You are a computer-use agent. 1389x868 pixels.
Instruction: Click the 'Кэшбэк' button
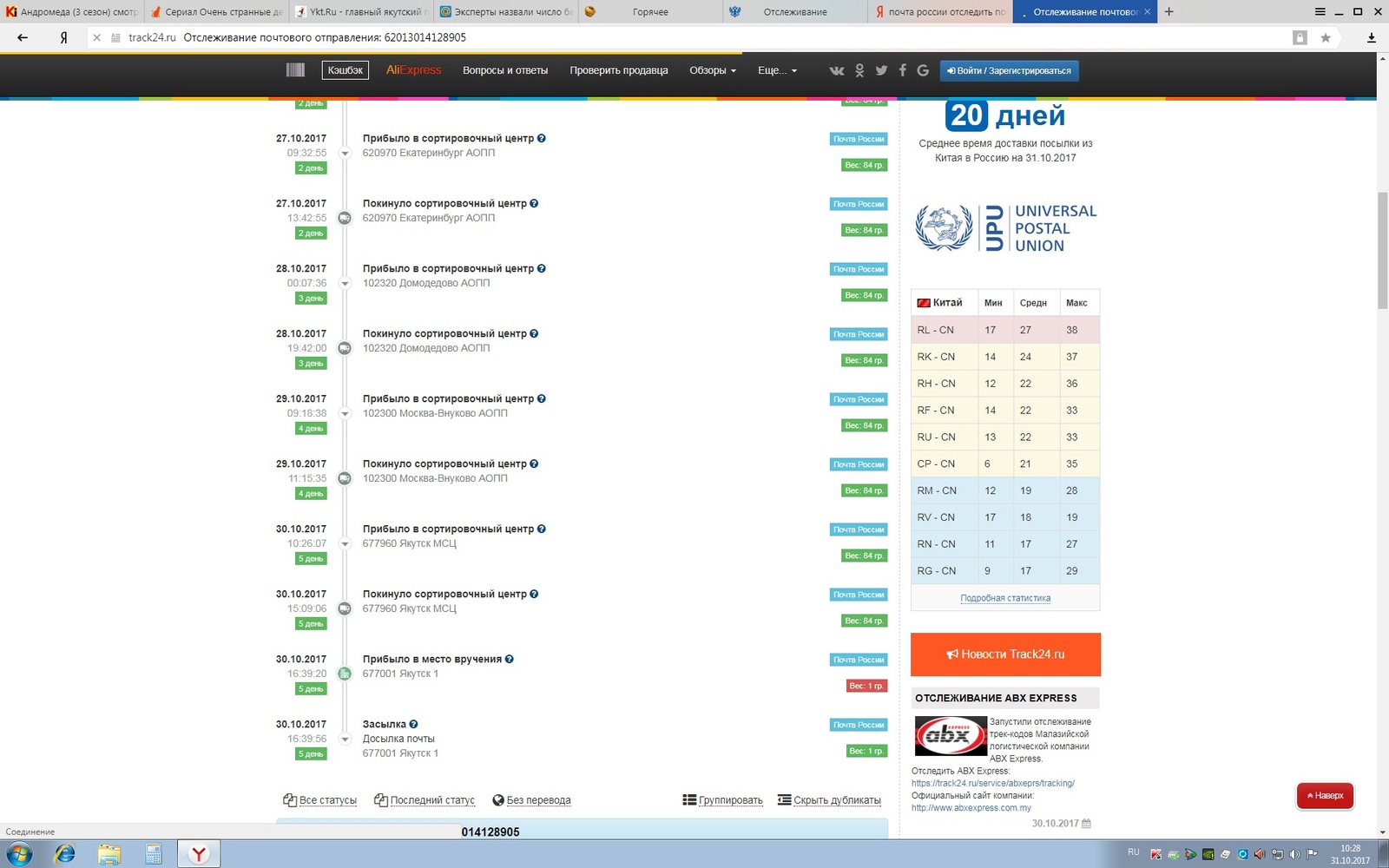pos(345,70)
